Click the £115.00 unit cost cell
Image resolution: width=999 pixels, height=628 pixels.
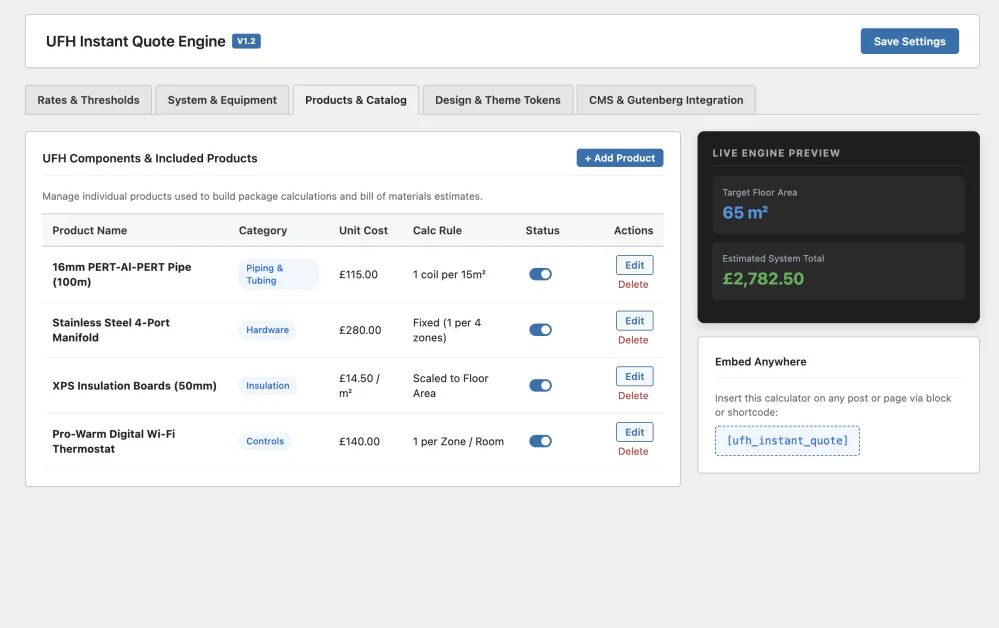coord(358,275)
